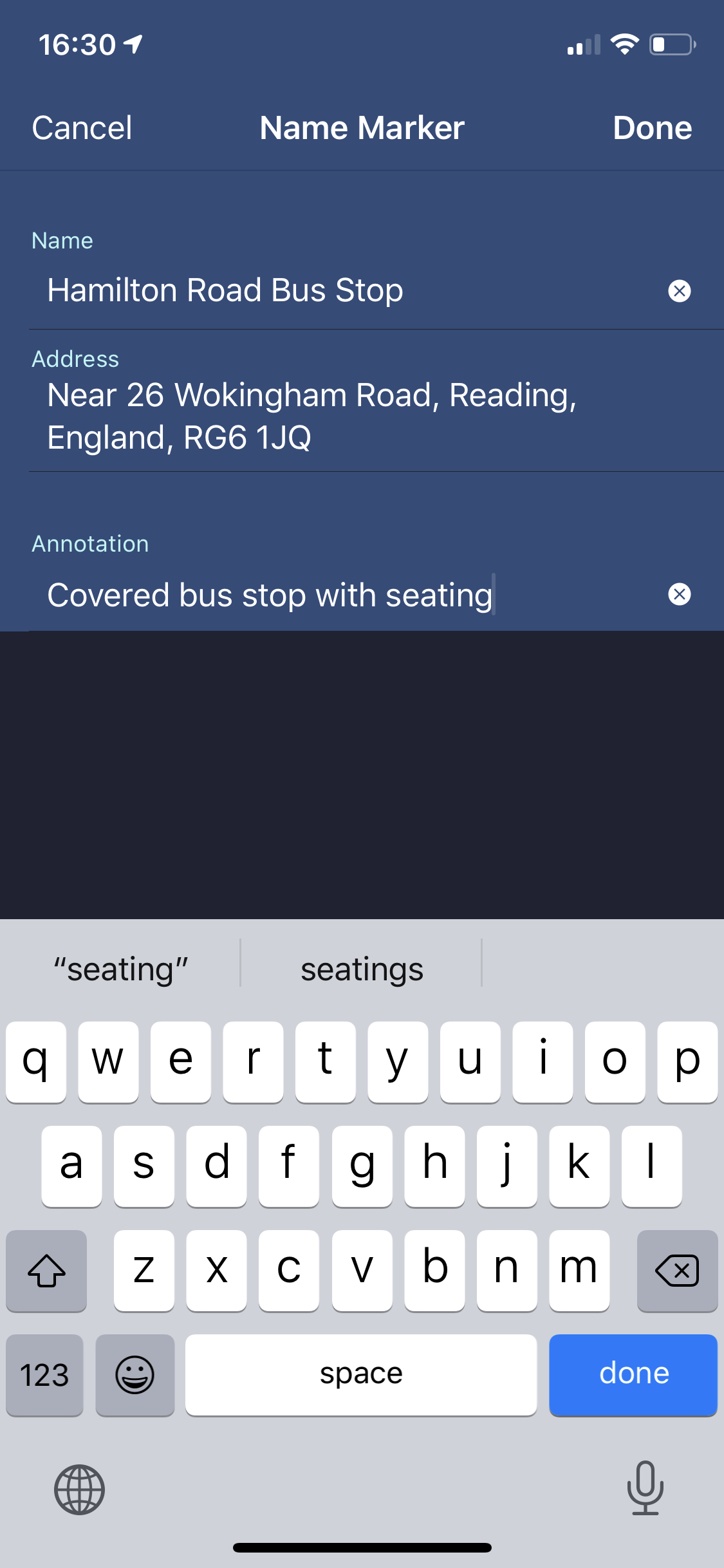Clear the Name field text
This screenshot has width=724, height=1568.
pyautogui.click(x=679, y=291)
